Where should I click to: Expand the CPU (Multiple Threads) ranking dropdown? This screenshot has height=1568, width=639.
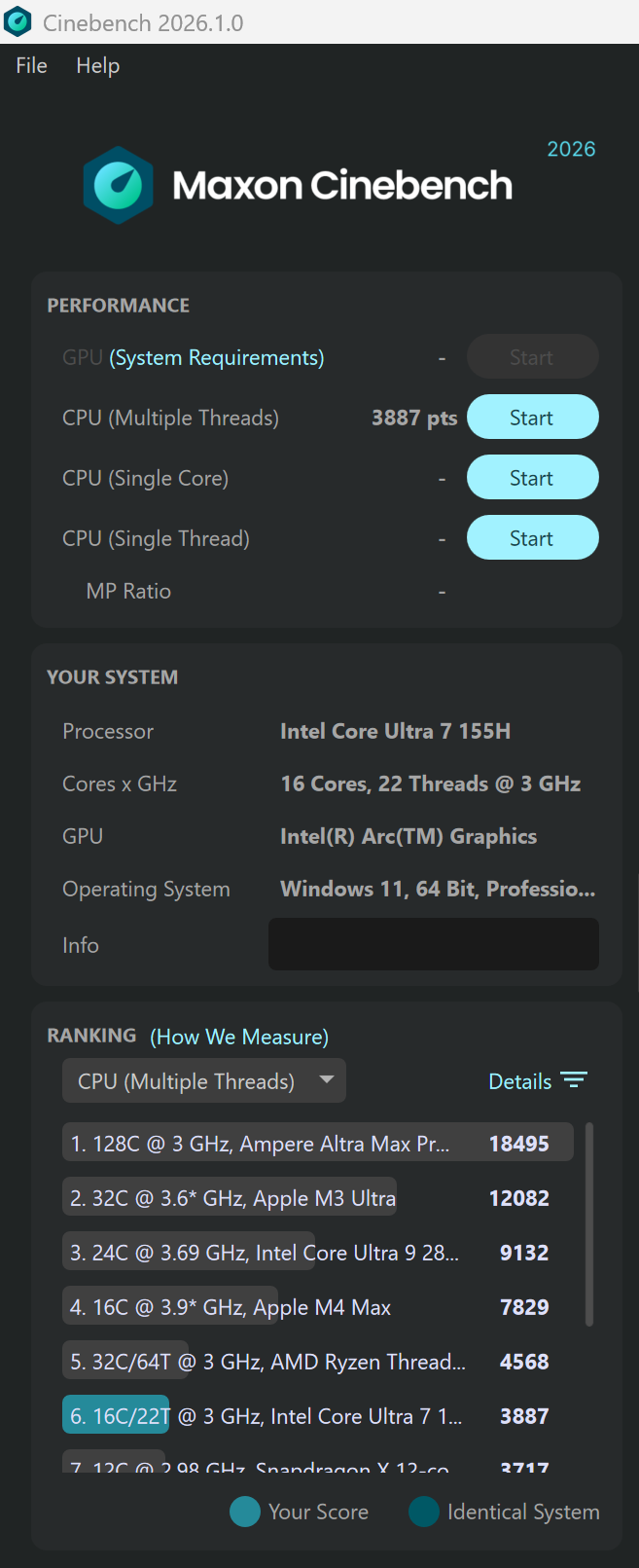(204, 1081)
